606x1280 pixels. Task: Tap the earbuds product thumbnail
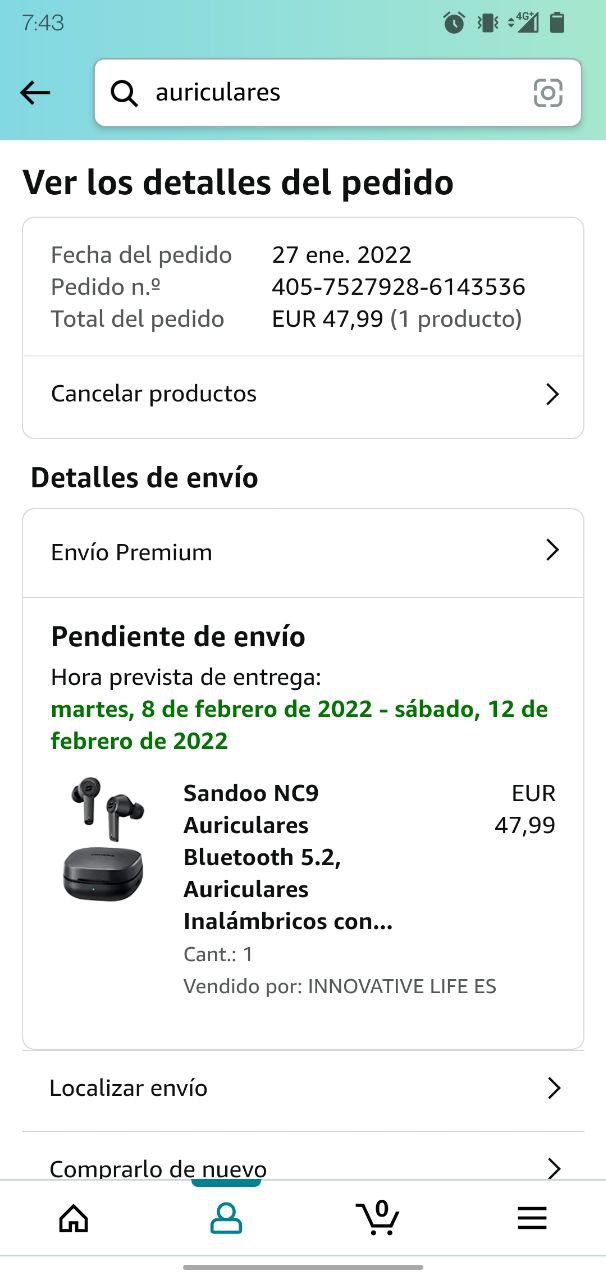[104, 840]
